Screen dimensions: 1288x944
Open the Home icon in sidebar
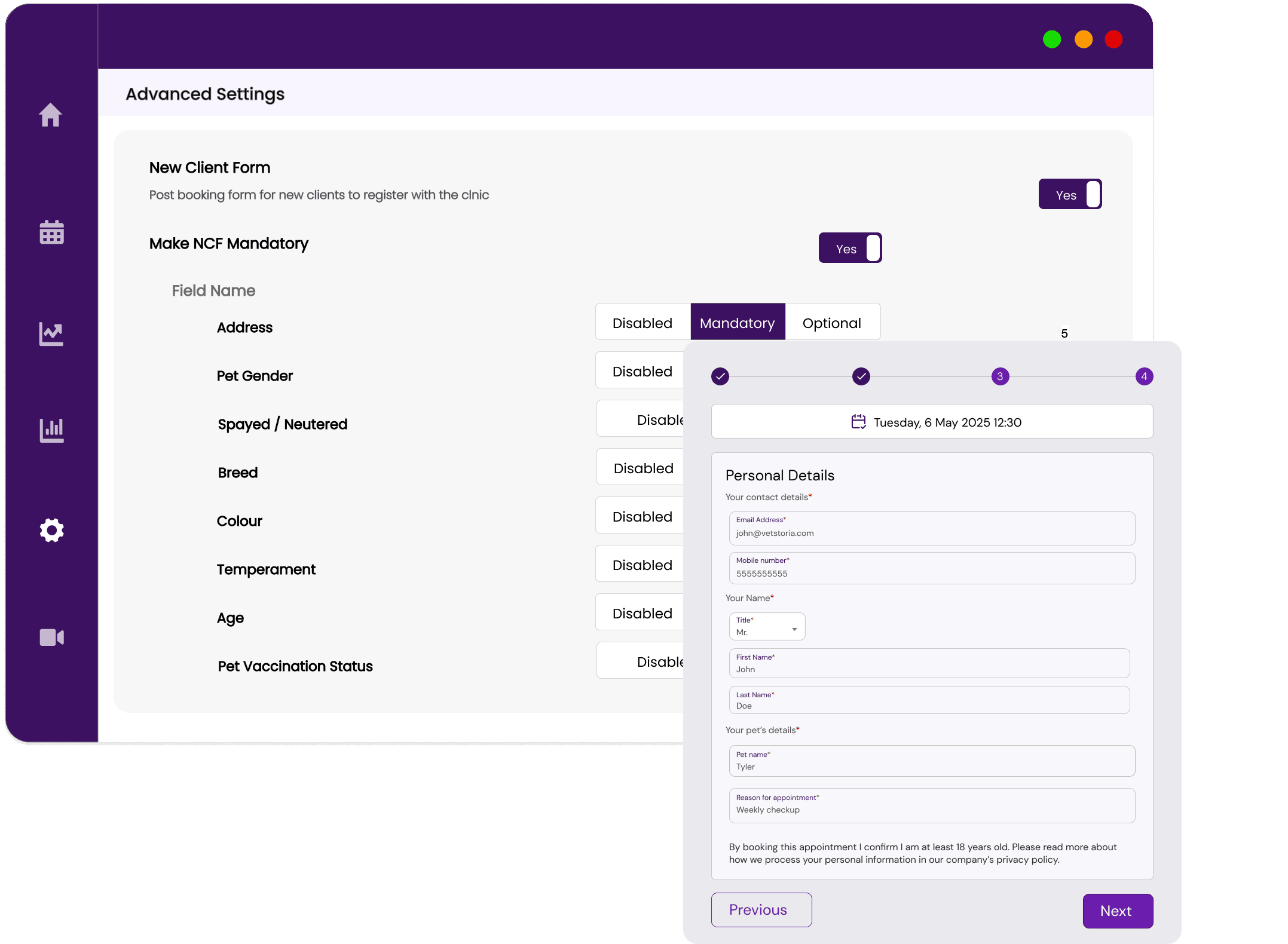pyautogui.click(x=51, y=115)
